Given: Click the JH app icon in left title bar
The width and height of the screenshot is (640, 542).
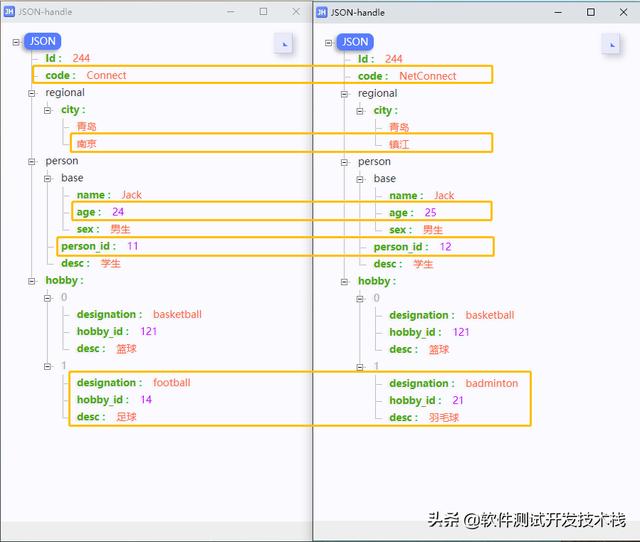Looking at the screenshot, I should coord(9,11).
